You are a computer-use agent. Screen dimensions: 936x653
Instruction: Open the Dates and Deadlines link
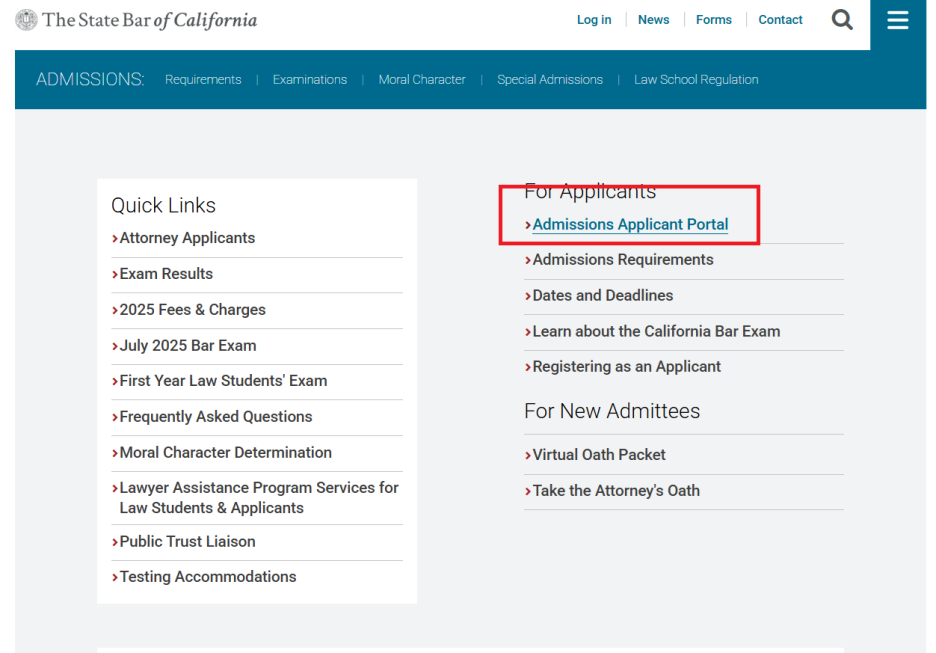602,295
